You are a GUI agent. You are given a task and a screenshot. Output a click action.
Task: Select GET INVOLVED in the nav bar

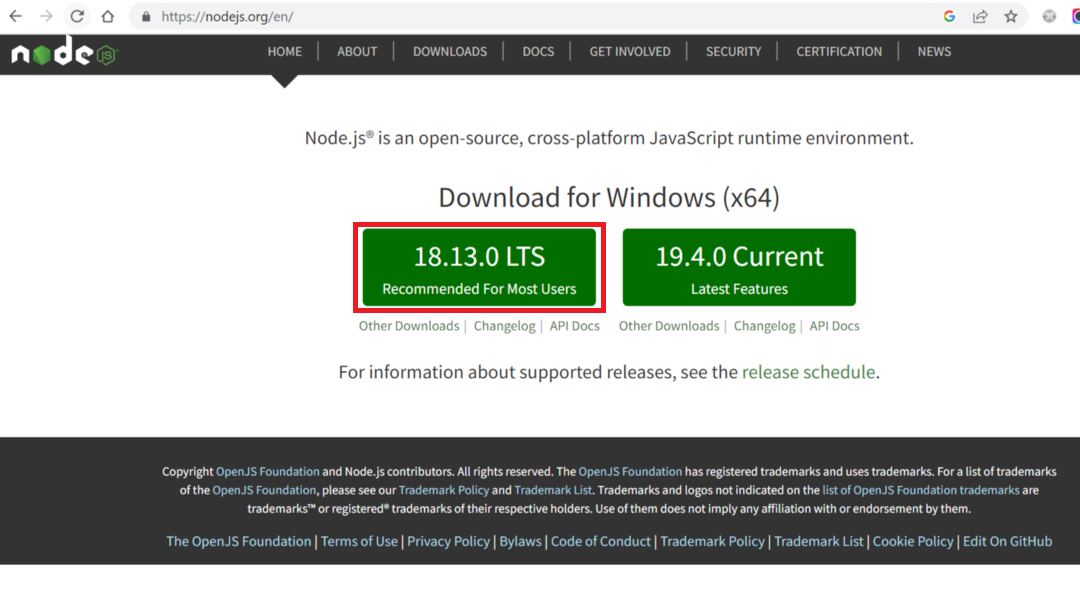pyautogui.click(x=630, y=52)
